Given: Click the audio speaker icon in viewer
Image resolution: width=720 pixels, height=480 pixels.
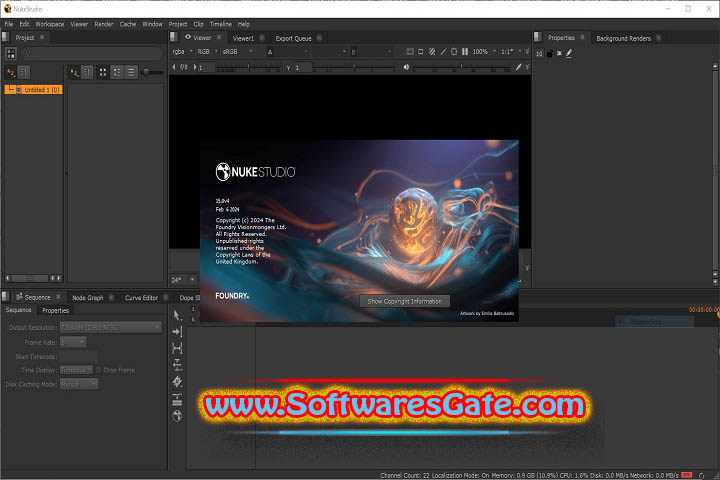Looking at the screenshot, I should pyautogui.click(x=406, y=67).
